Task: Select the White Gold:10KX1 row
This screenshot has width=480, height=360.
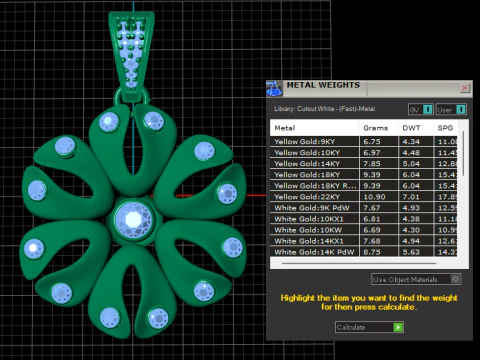Action: pyautogui.click(x=363, y=219)
